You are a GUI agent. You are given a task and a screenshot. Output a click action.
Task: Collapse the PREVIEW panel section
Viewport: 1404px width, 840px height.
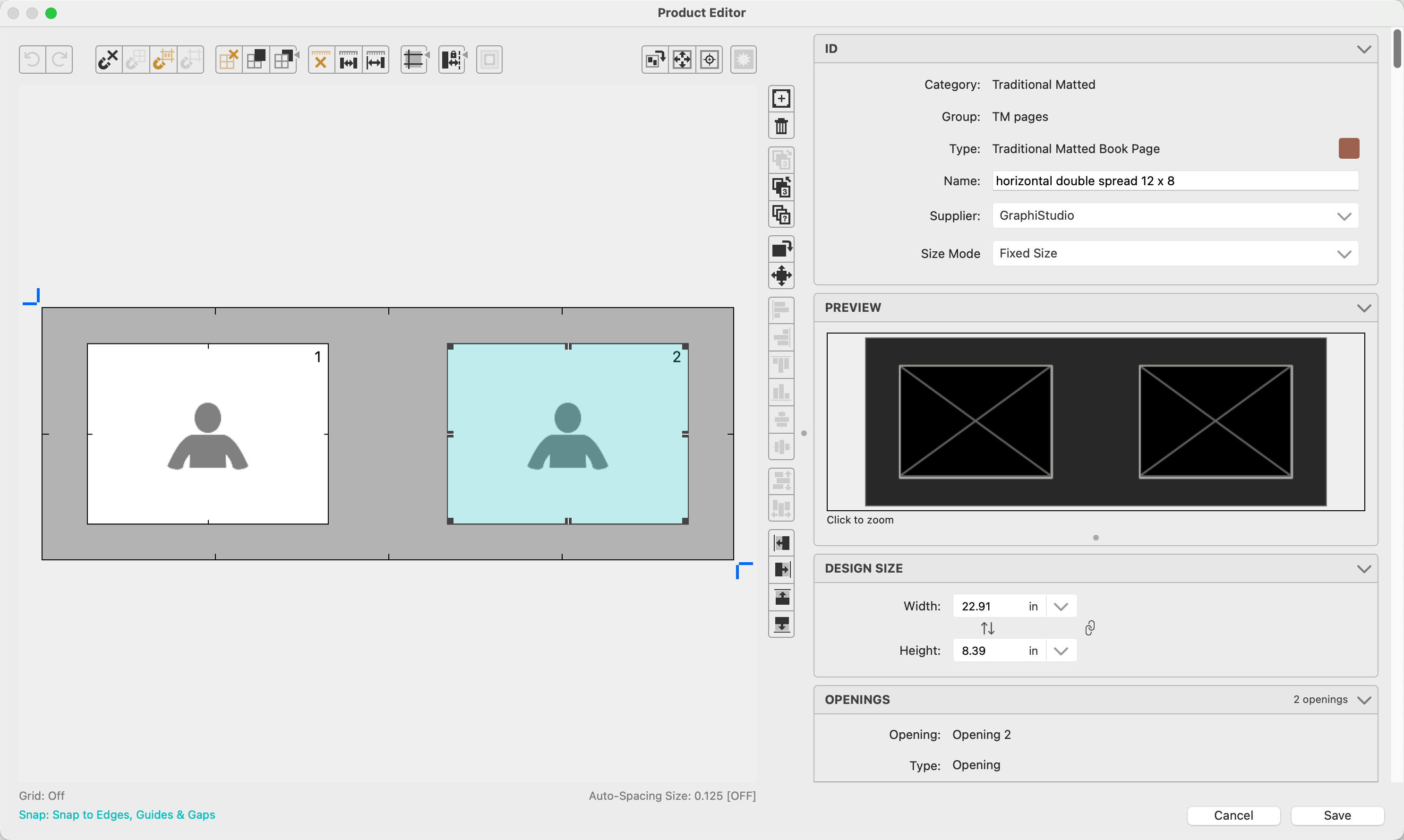pos(1364,308)
